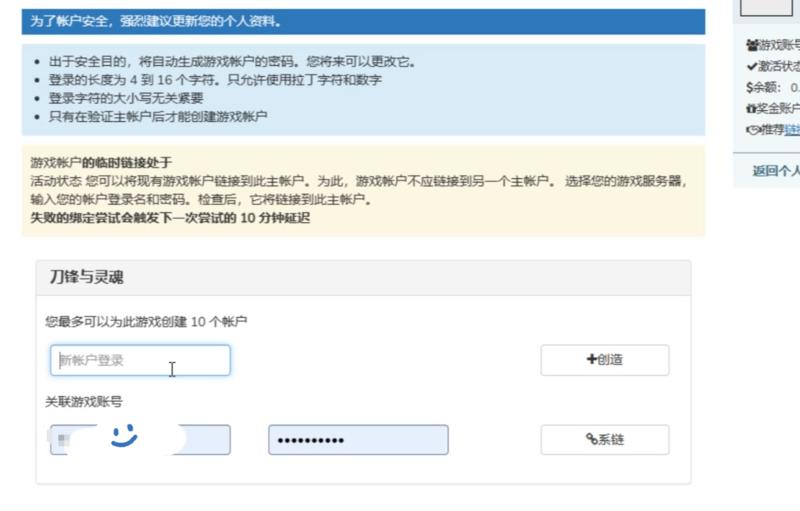Click the 创造 create button
The width and height of the screenshot is (800, 511).
(605, 360)
